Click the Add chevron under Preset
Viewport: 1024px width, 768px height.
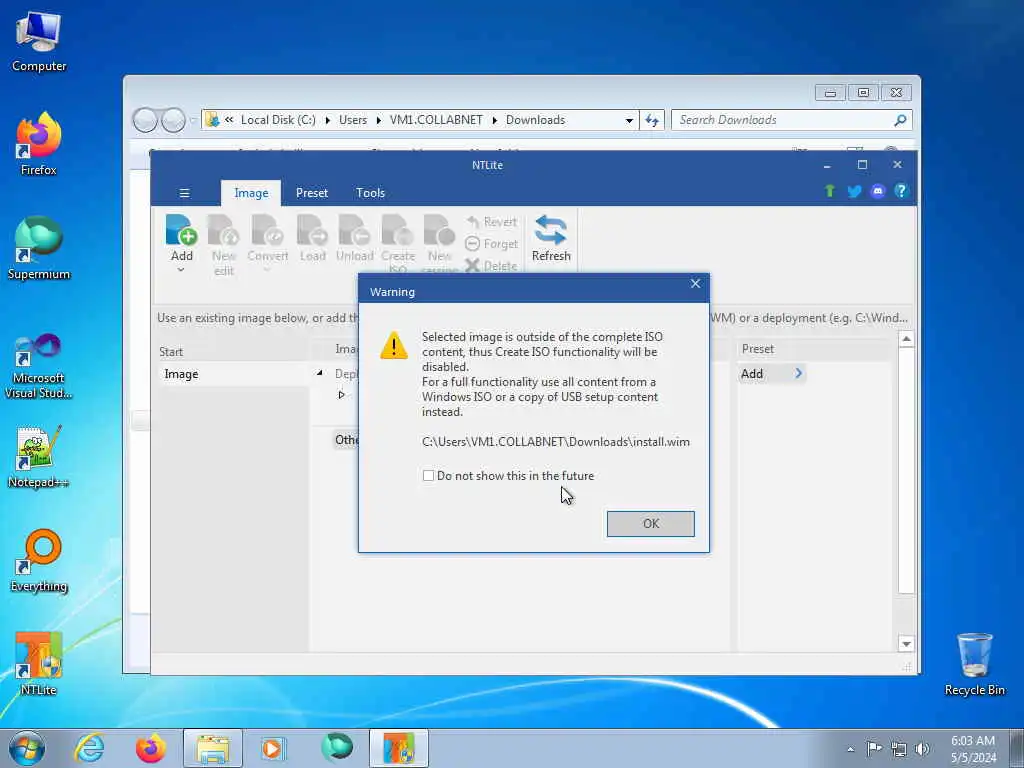click(798, 374)
